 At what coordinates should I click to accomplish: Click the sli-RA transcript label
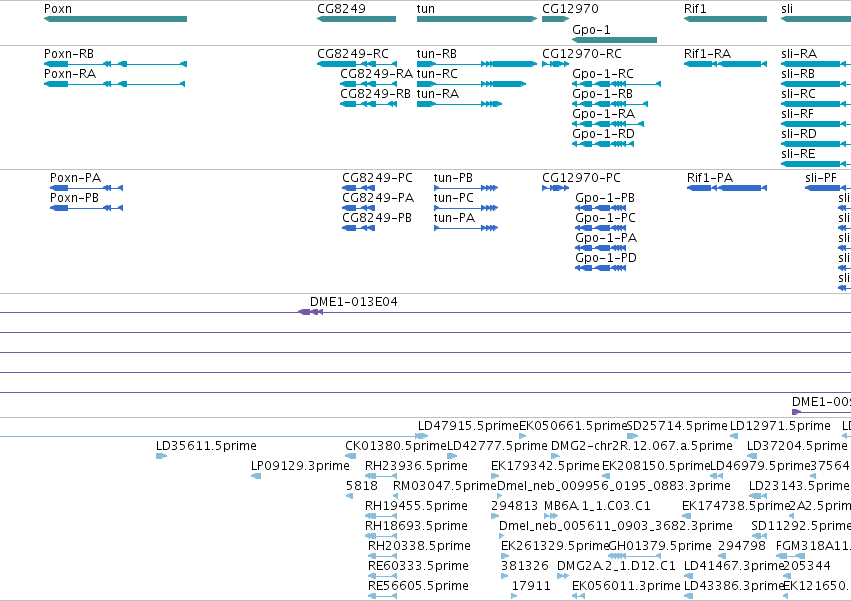[x=799, y=54]
